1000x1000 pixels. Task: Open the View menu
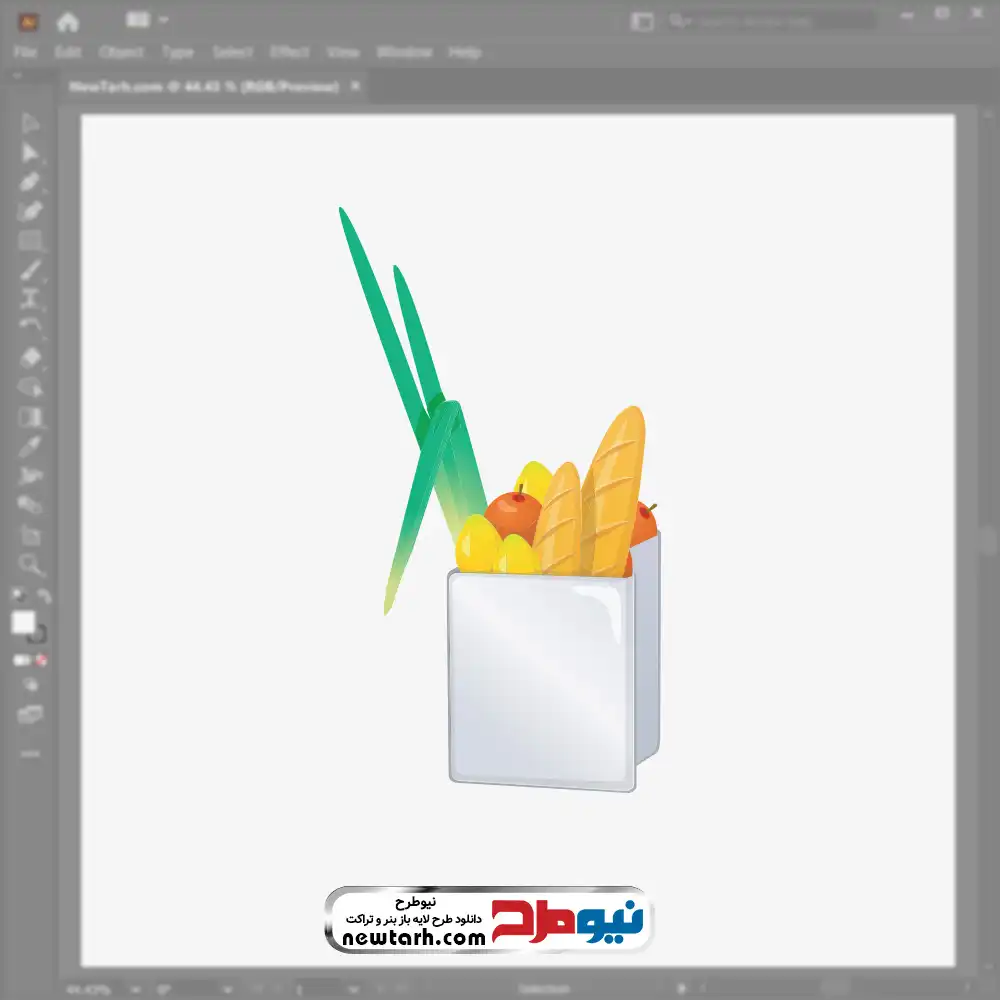(343, 52)
